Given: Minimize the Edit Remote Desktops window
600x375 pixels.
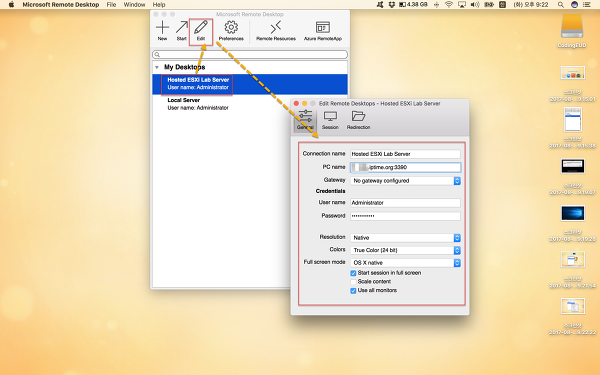Looking at the screenshot, I should coord(305,103).
